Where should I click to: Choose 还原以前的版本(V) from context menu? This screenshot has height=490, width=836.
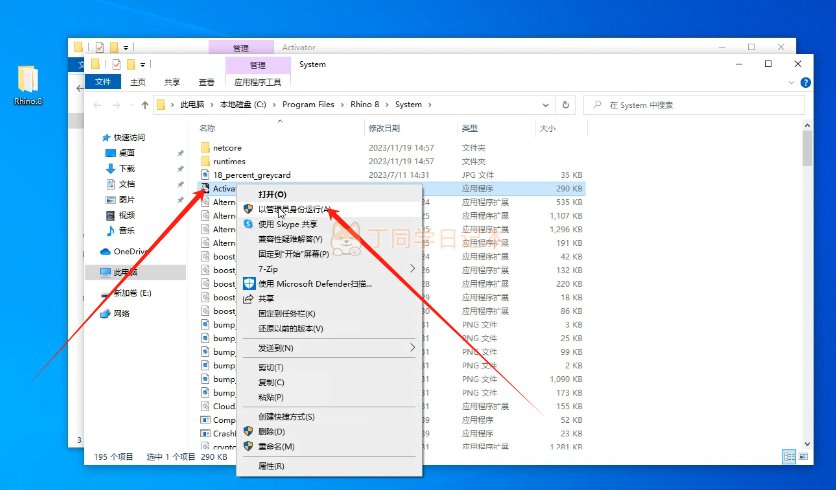pos(329,328)
